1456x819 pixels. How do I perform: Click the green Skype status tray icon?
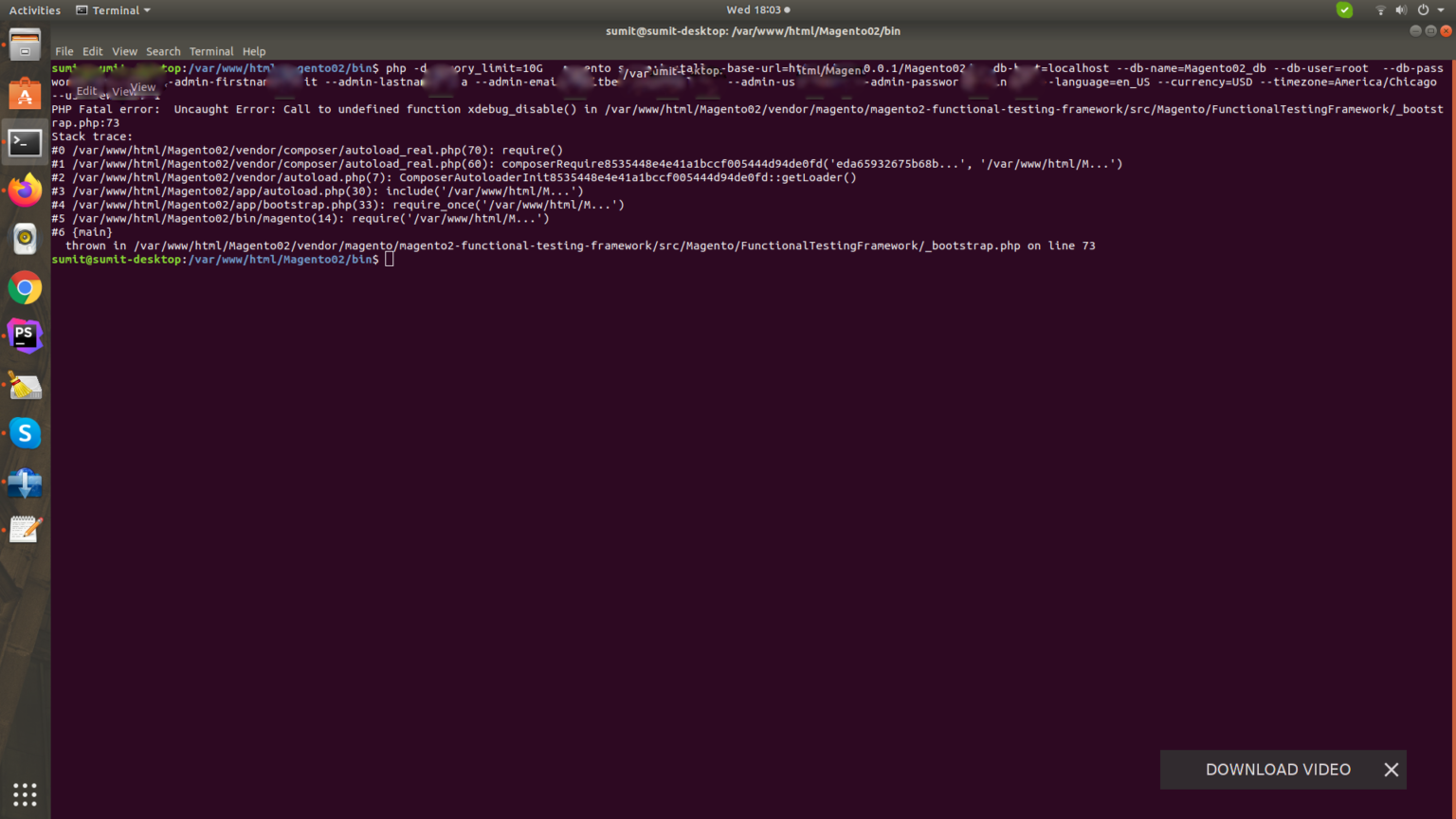click(1344, 9)
